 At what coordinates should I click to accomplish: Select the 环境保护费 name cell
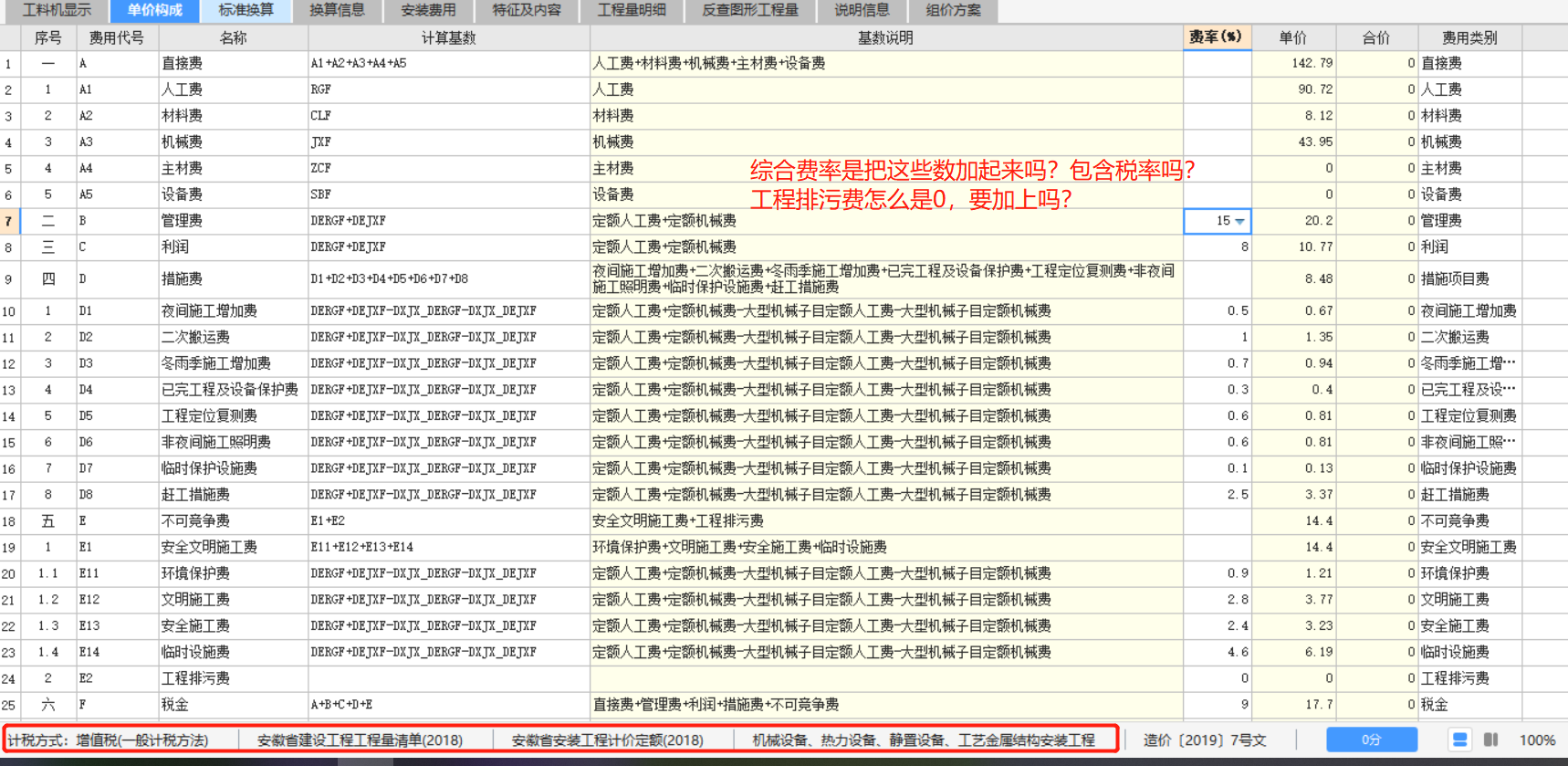click(234, 573)
